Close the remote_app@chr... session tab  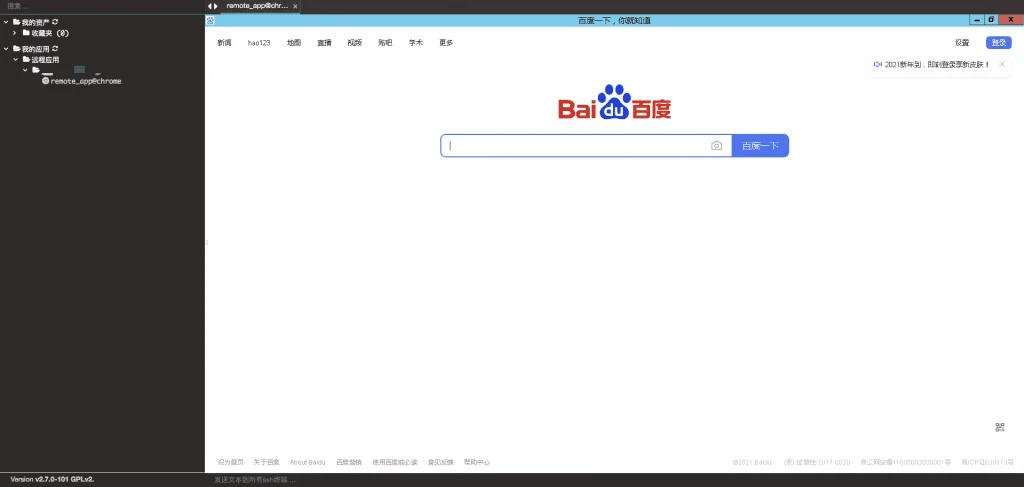[x=295, y=6]
